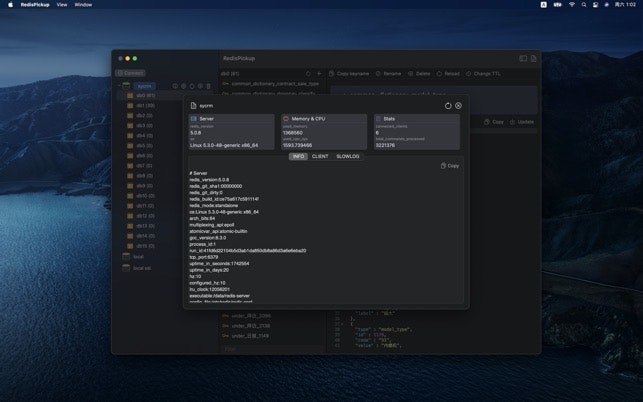Viewport: 643px width, 402px height.
Task: Open db4 database in sidebar
Action: tap(144, 135)
